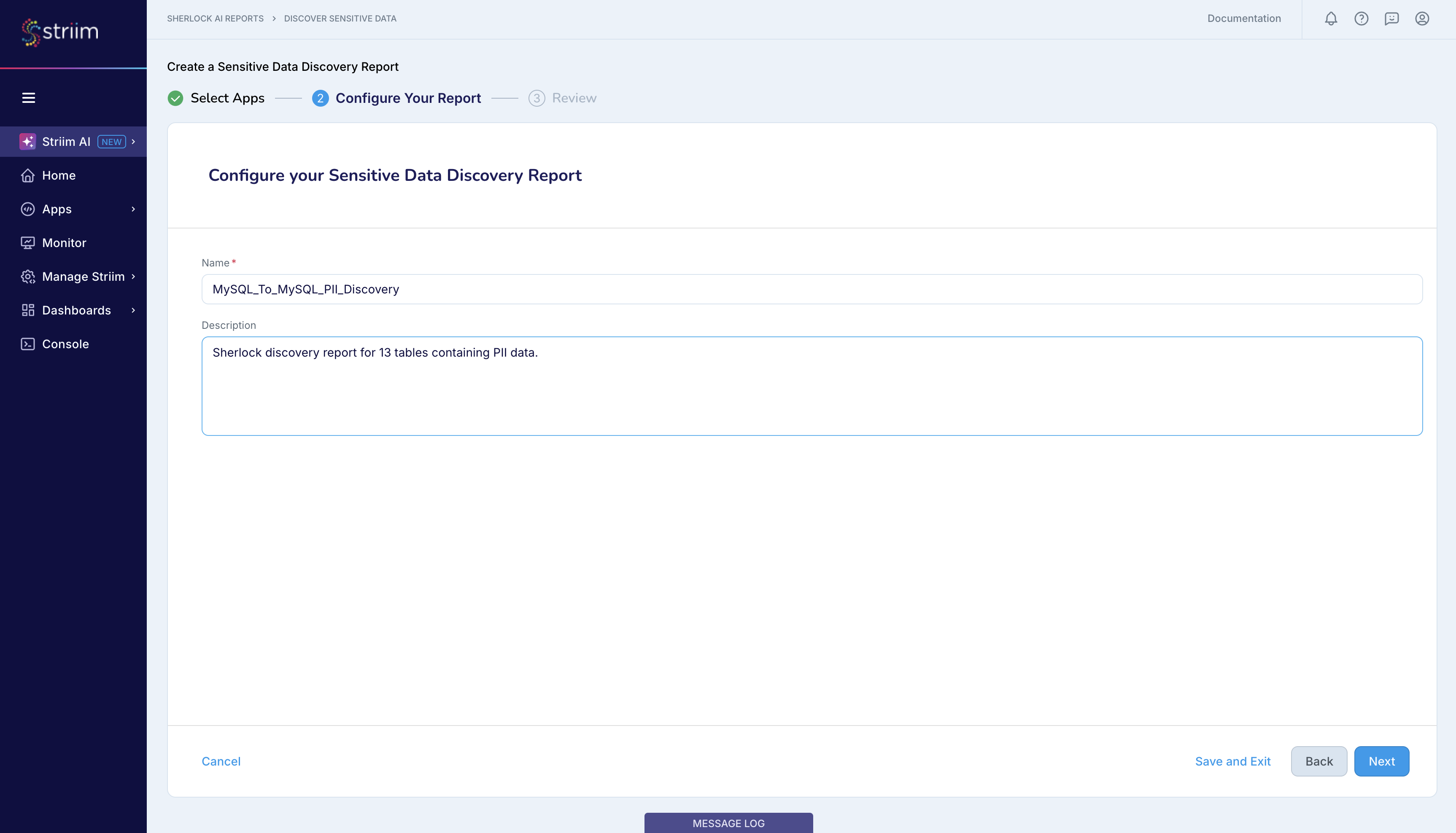
Task: Expand the Striim AI section
Action: 133,141
